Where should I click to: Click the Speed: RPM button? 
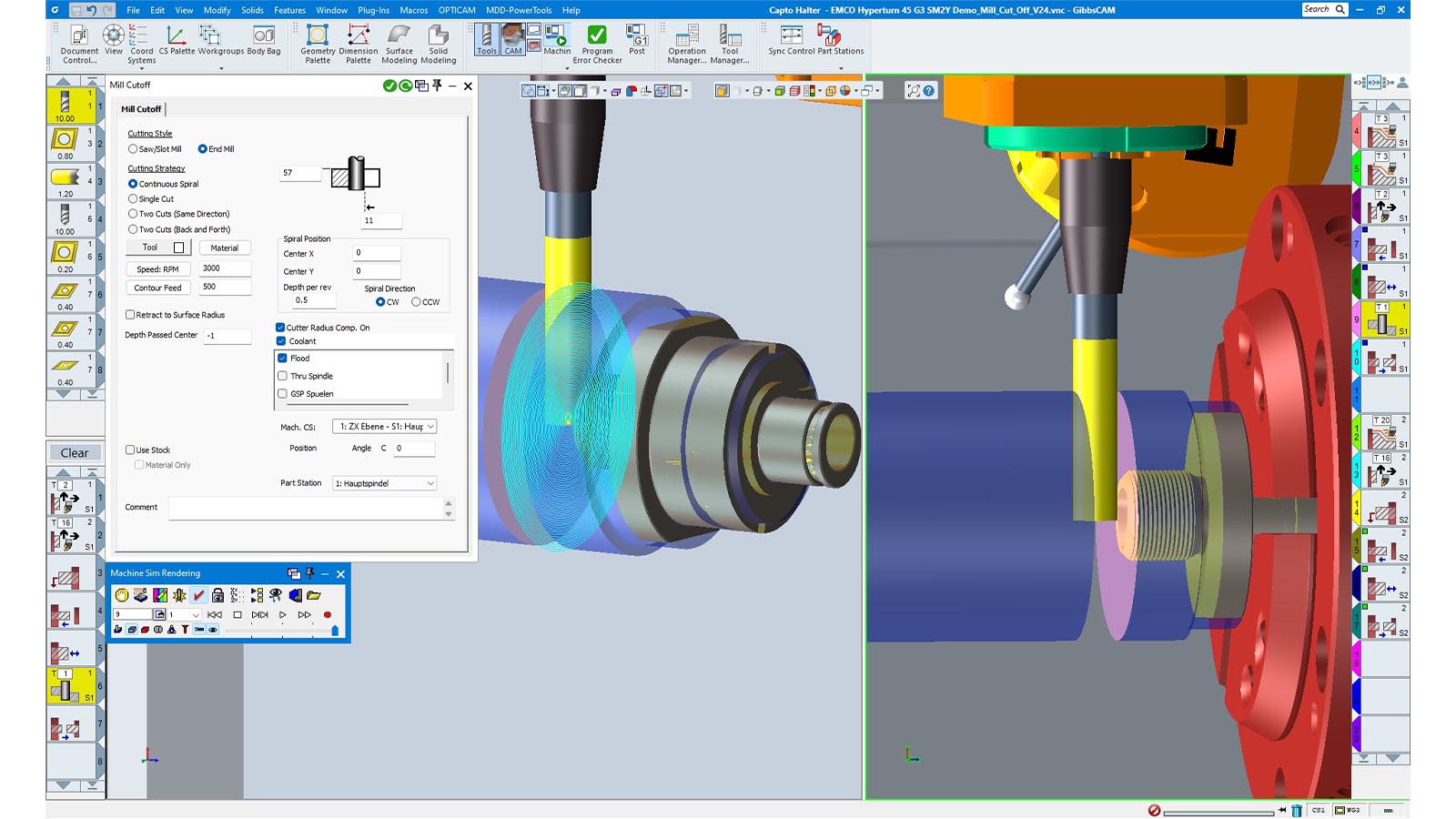tap(157, 269)
